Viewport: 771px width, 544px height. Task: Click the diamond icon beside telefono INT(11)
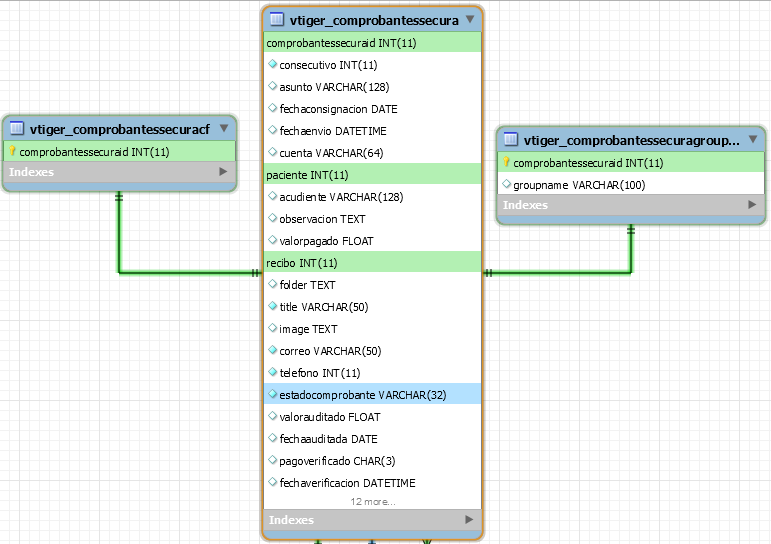(x=272, y=372)
